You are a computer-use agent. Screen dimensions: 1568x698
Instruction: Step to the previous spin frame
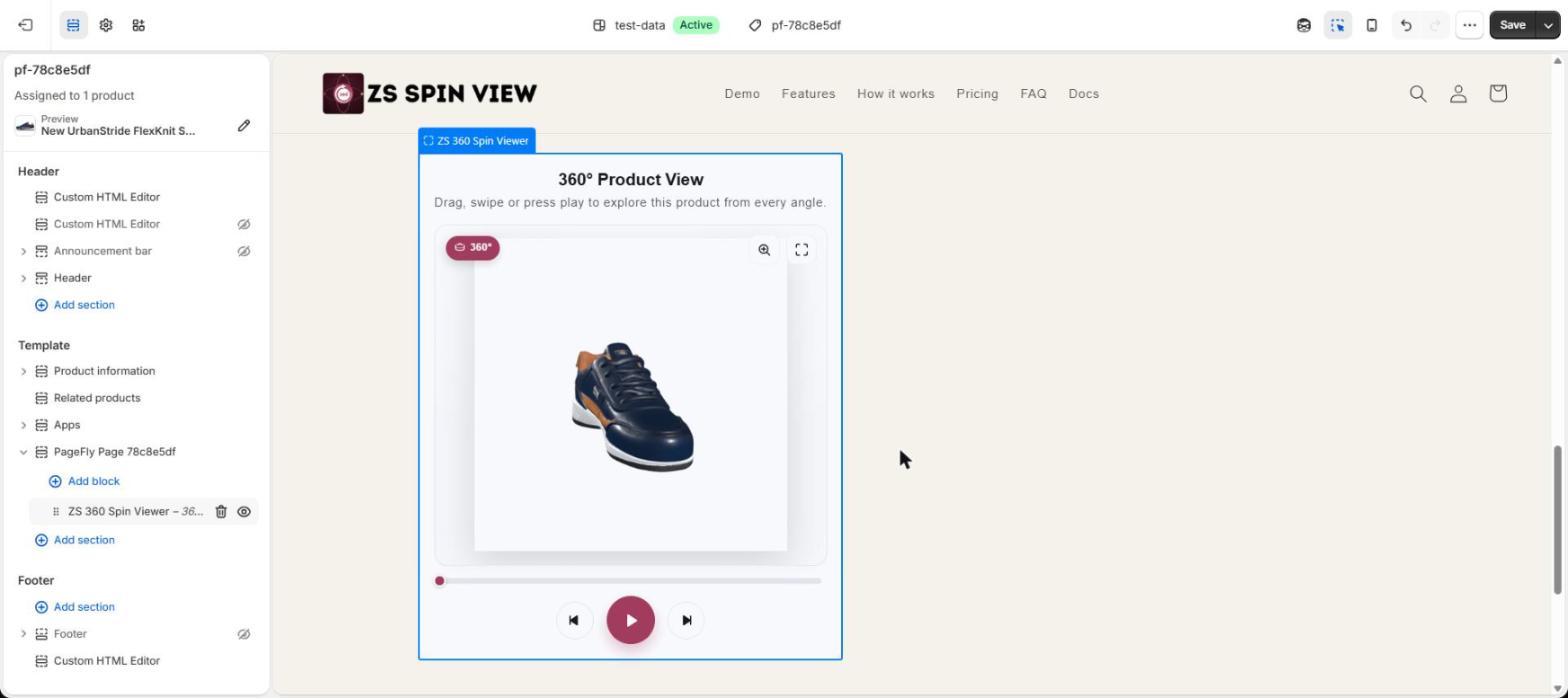574,620
